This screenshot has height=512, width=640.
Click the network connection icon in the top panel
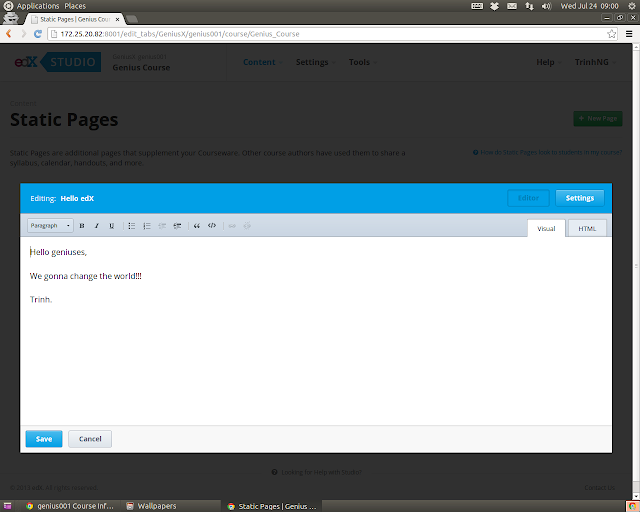point(529,6)
